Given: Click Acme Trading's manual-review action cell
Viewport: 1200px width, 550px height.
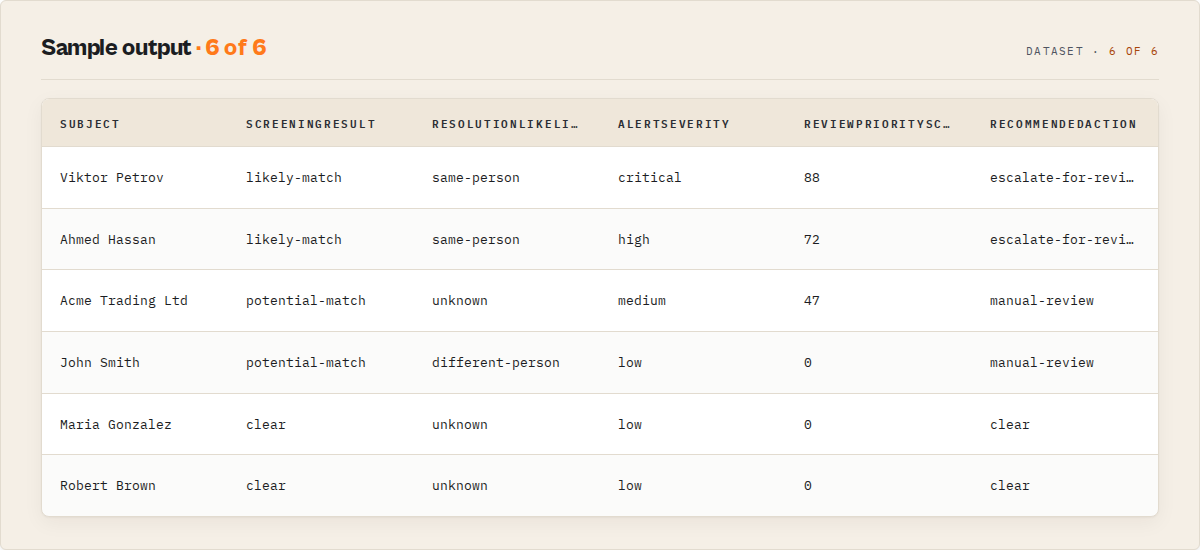Looking at the screenshot, I should 1042,301.
